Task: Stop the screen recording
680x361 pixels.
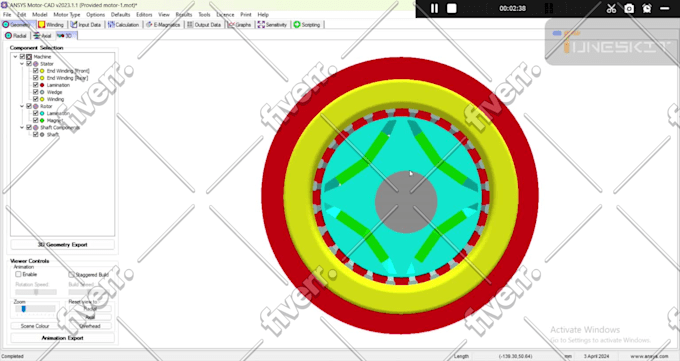Action: pyautogui.click(x=451, y=9)
